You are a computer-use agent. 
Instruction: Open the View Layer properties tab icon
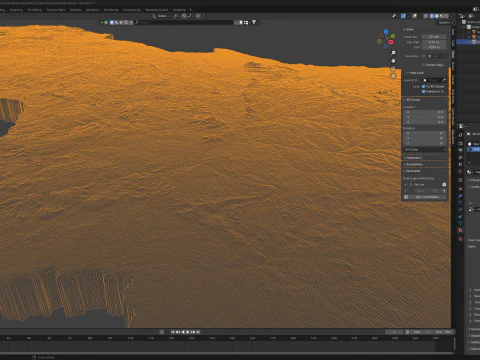coord(460,157)
